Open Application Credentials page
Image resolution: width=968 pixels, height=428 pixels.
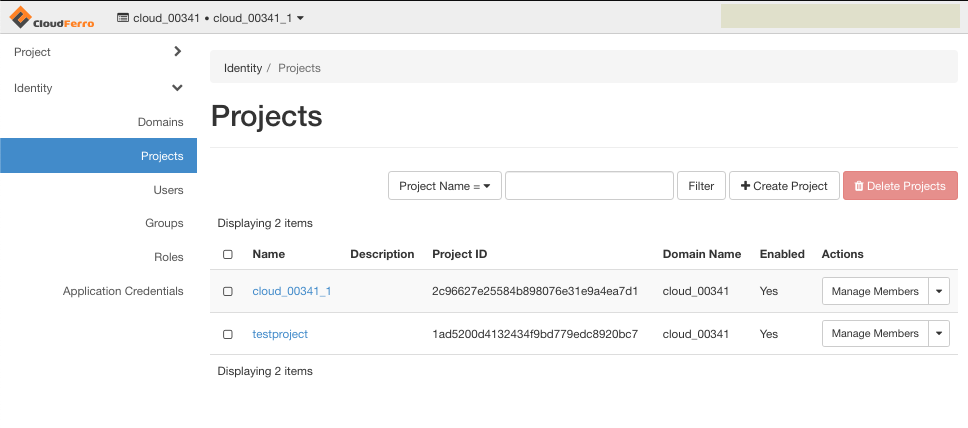coord(123,291)
